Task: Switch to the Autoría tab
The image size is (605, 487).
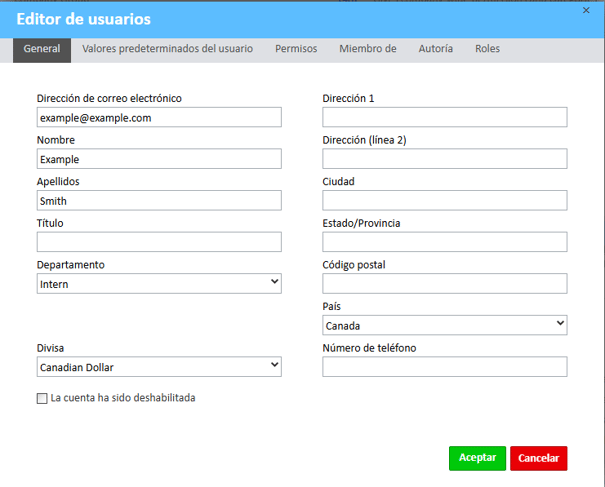Action: pyautogui.click(x=436, y=49)
